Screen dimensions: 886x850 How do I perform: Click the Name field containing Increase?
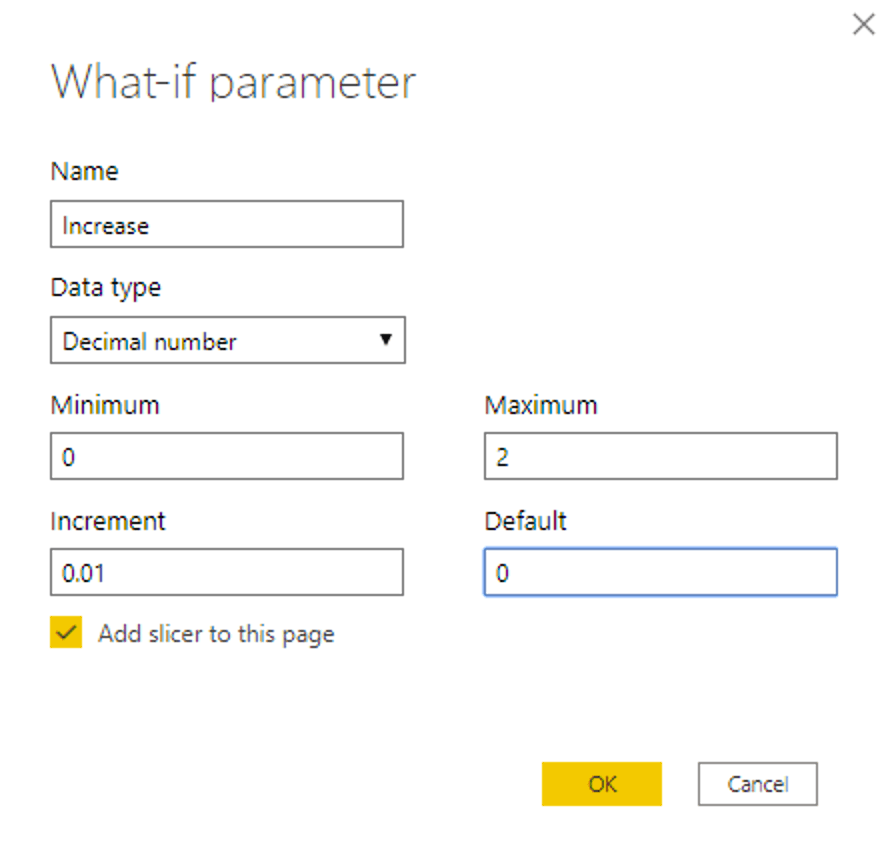click(x=227, y=224)
